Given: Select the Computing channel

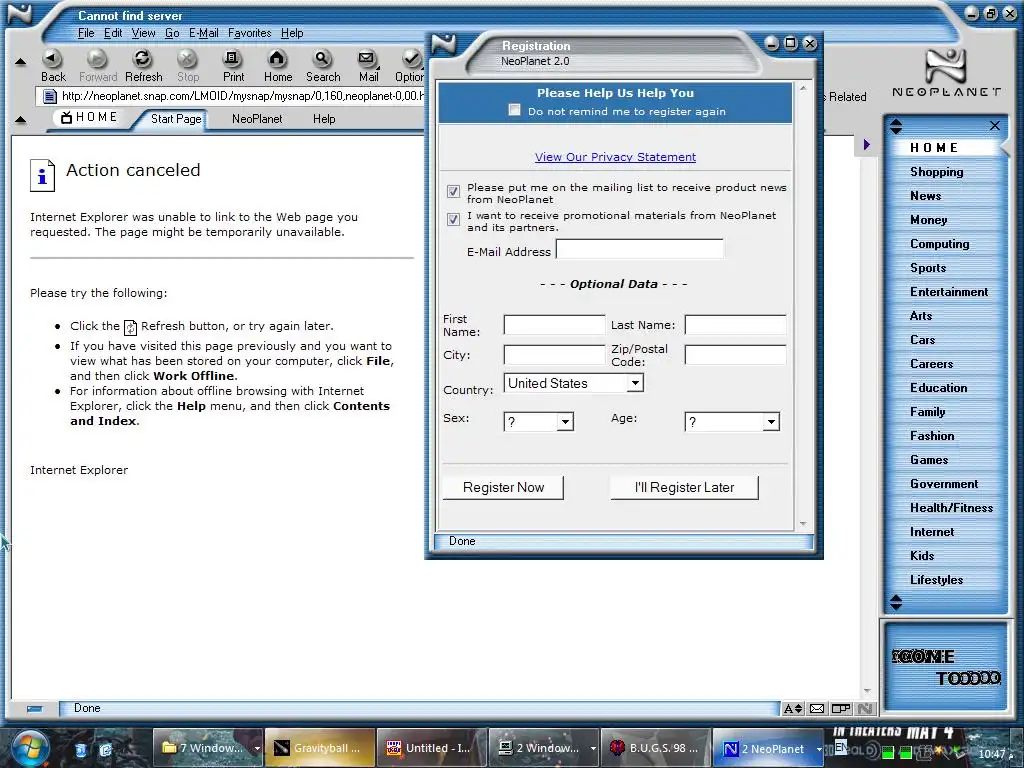Looking at the screenshot, I should click(939, 244).
